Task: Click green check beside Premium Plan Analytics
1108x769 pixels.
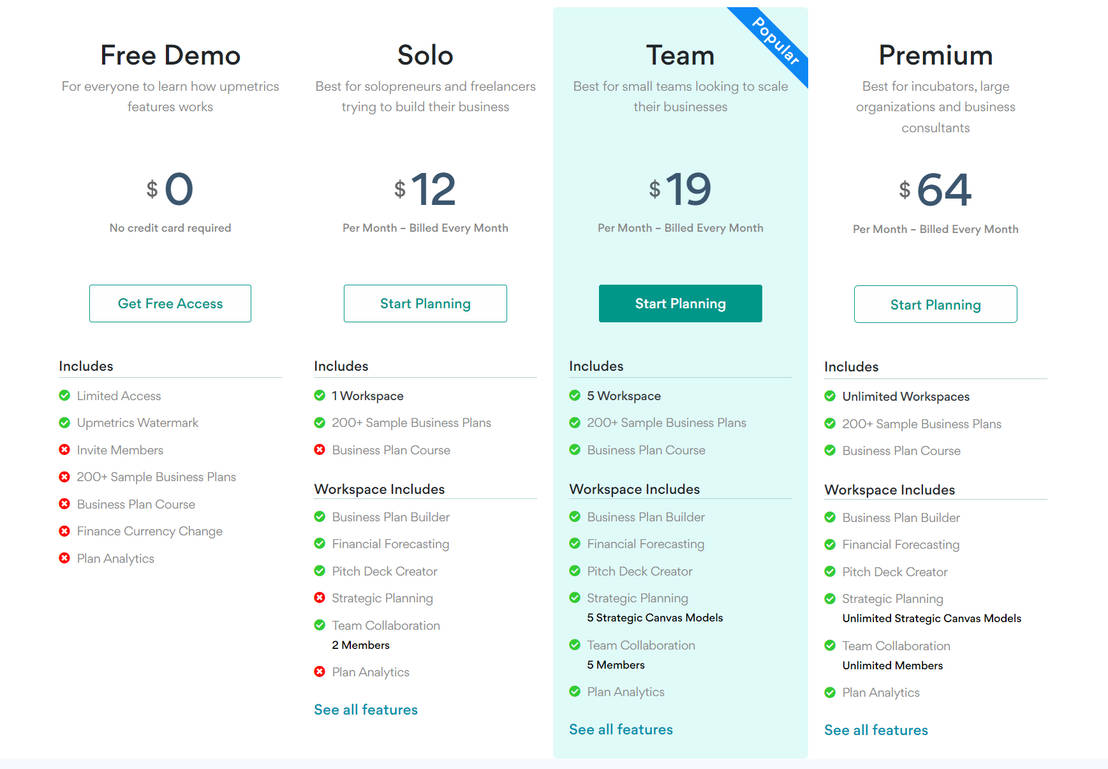Action: 830,692
